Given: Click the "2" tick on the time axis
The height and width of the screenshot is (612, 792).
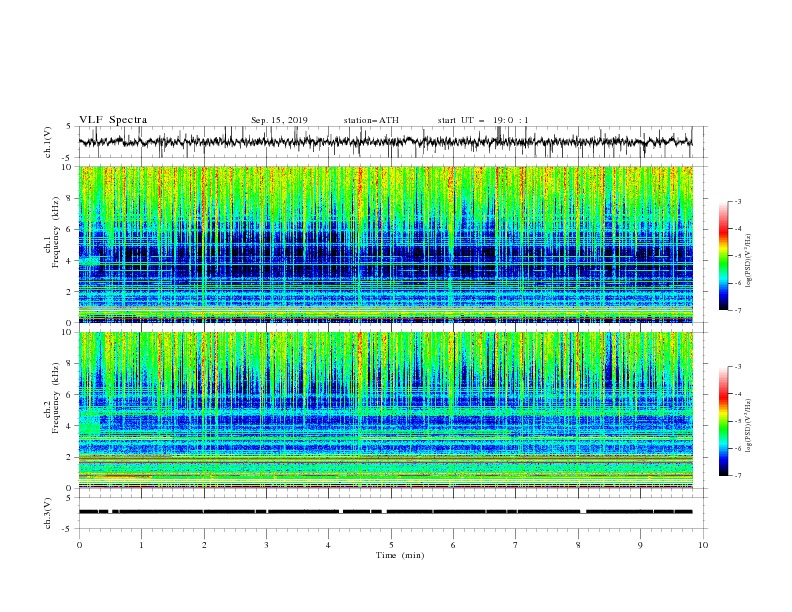Looking at the screenshot, I should (x=204, y=545).
